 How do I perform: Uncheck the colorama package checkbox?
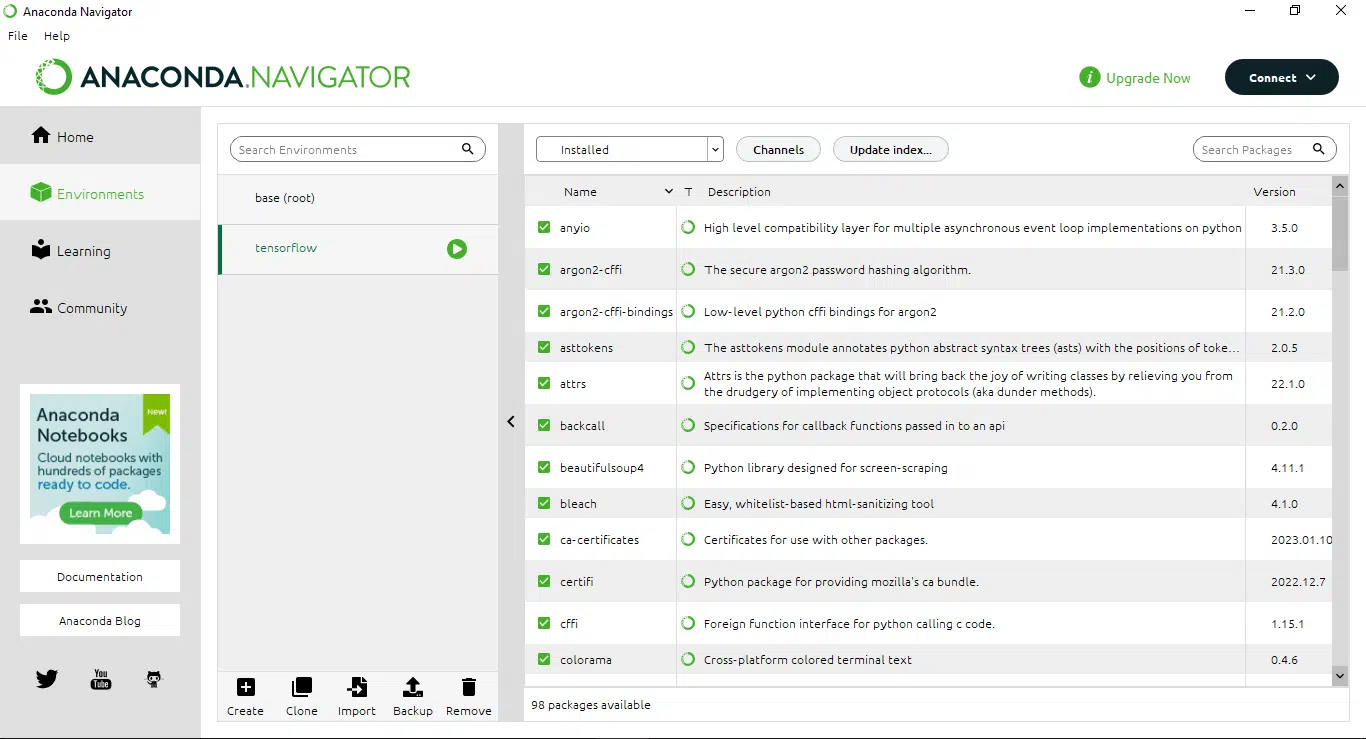click(544, 659)
